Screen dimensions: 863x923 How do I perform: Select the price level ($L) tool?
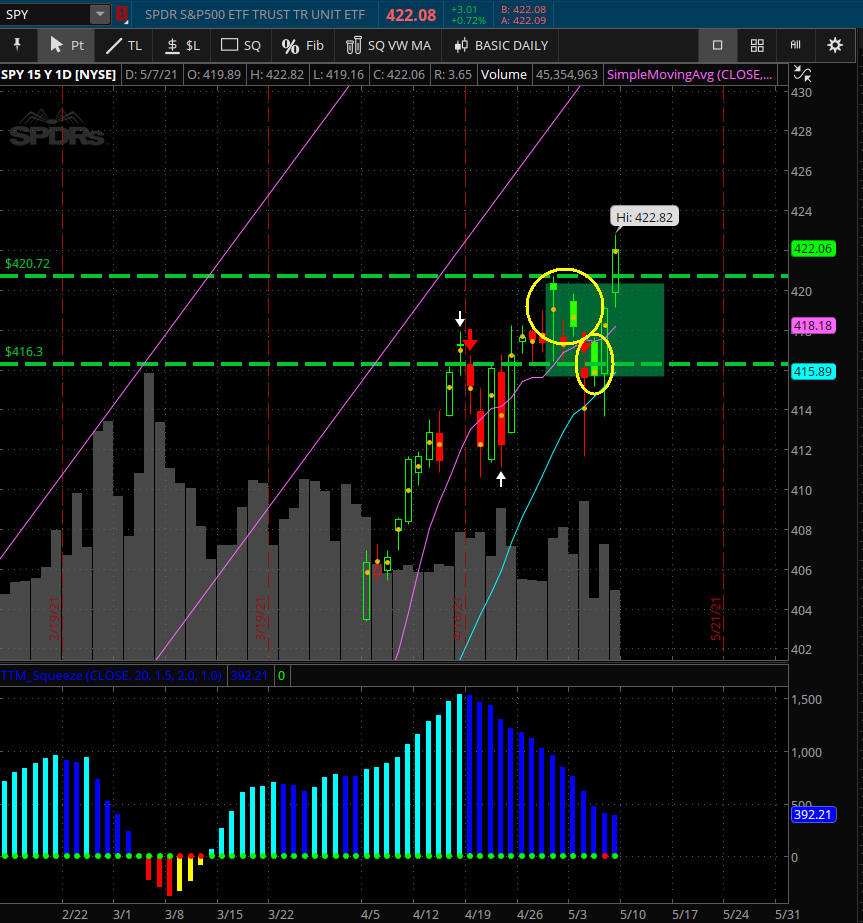183,45
